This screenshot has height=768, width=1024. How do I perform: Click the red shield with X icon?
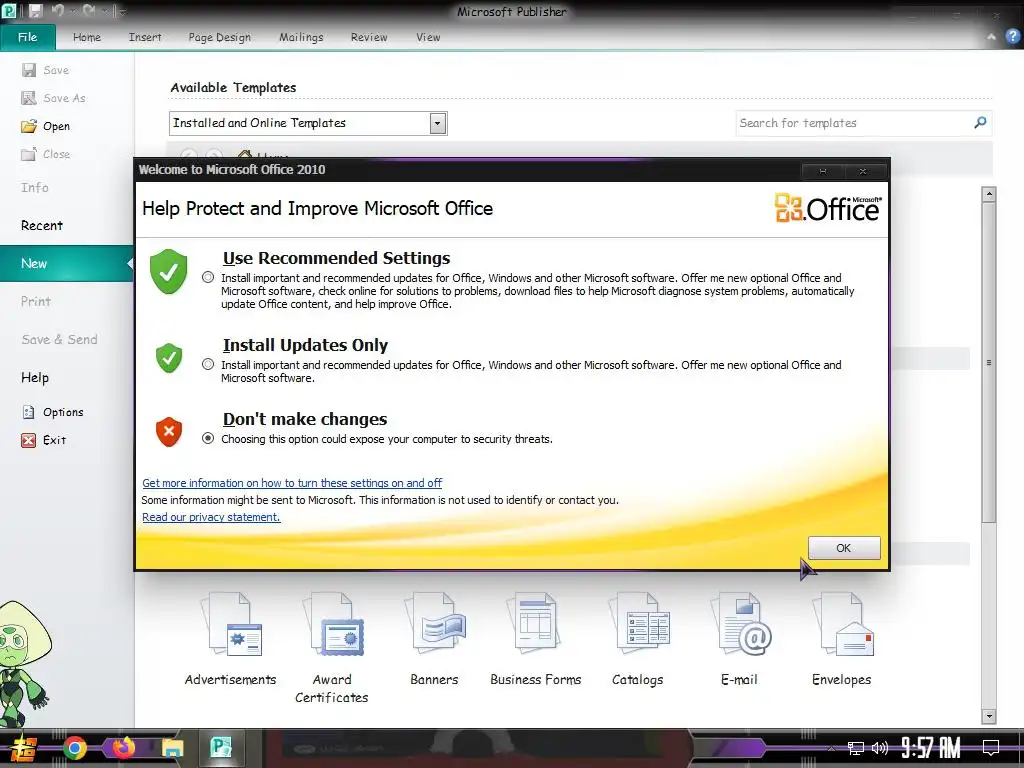coord(168,432)
